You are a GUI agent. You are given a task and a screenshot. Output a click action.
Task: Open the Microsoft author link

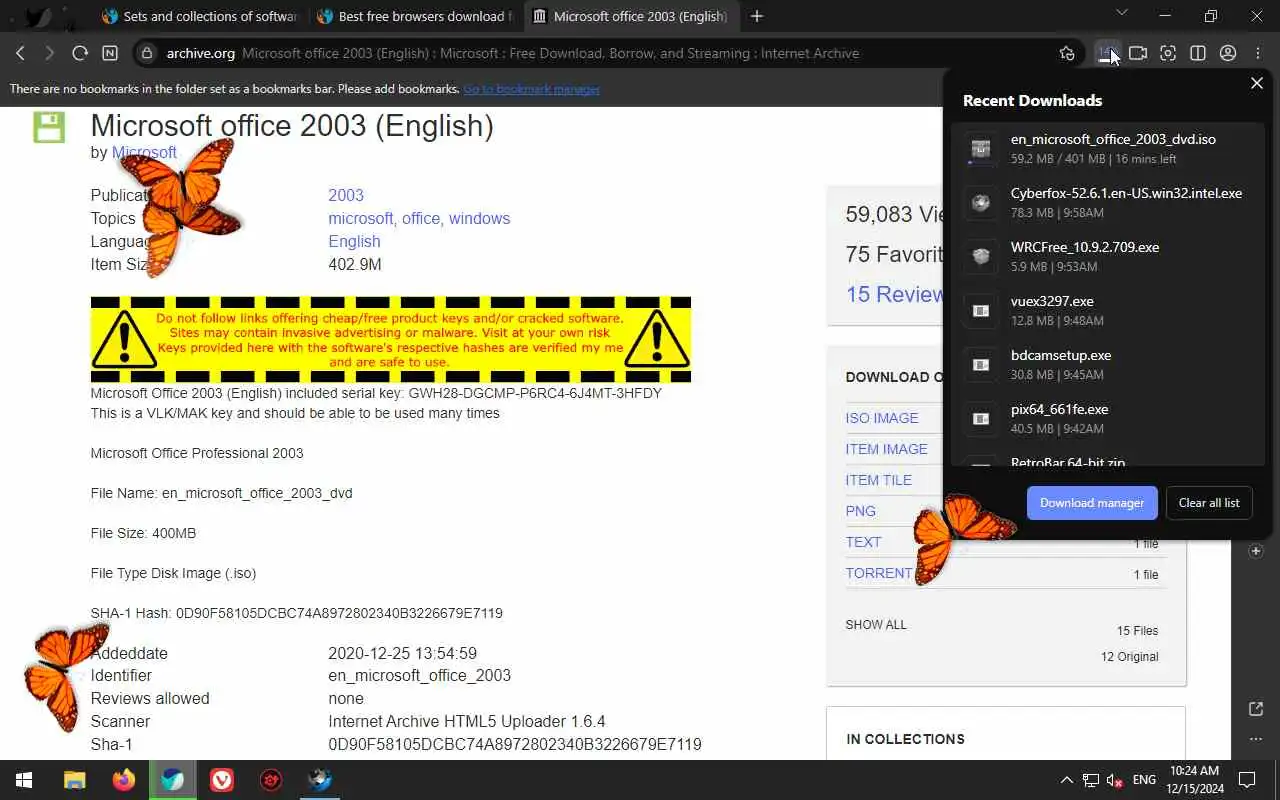[144, 152]
